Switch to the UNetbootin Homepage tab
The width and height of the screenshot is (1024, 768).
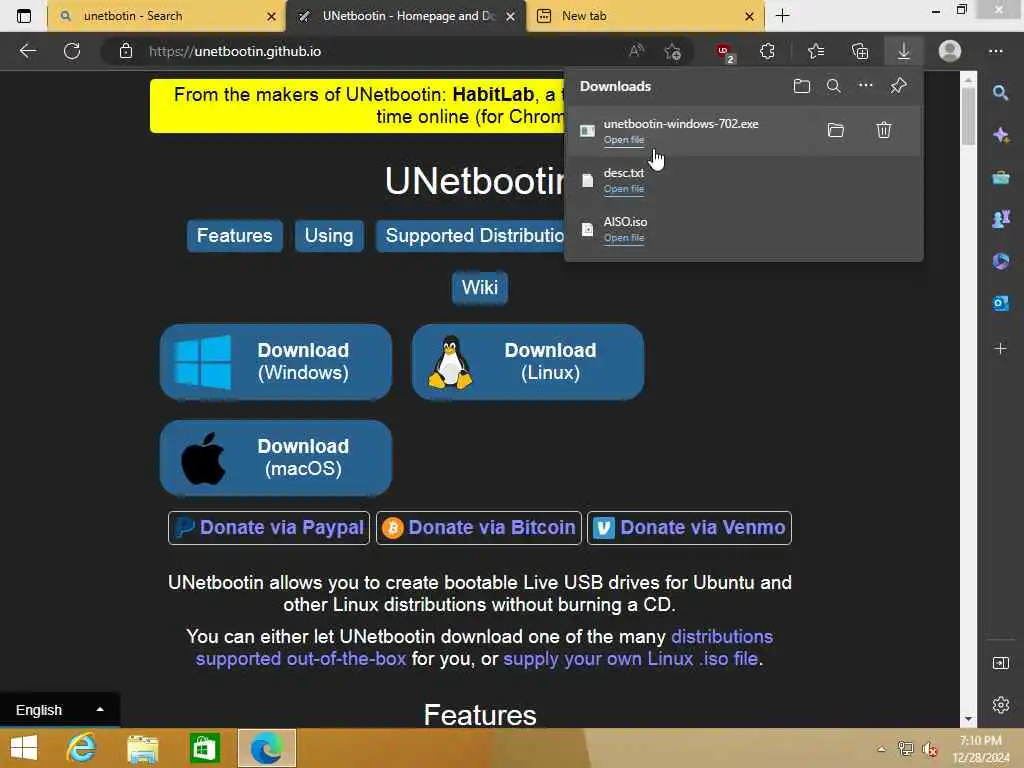pos(405,16)
